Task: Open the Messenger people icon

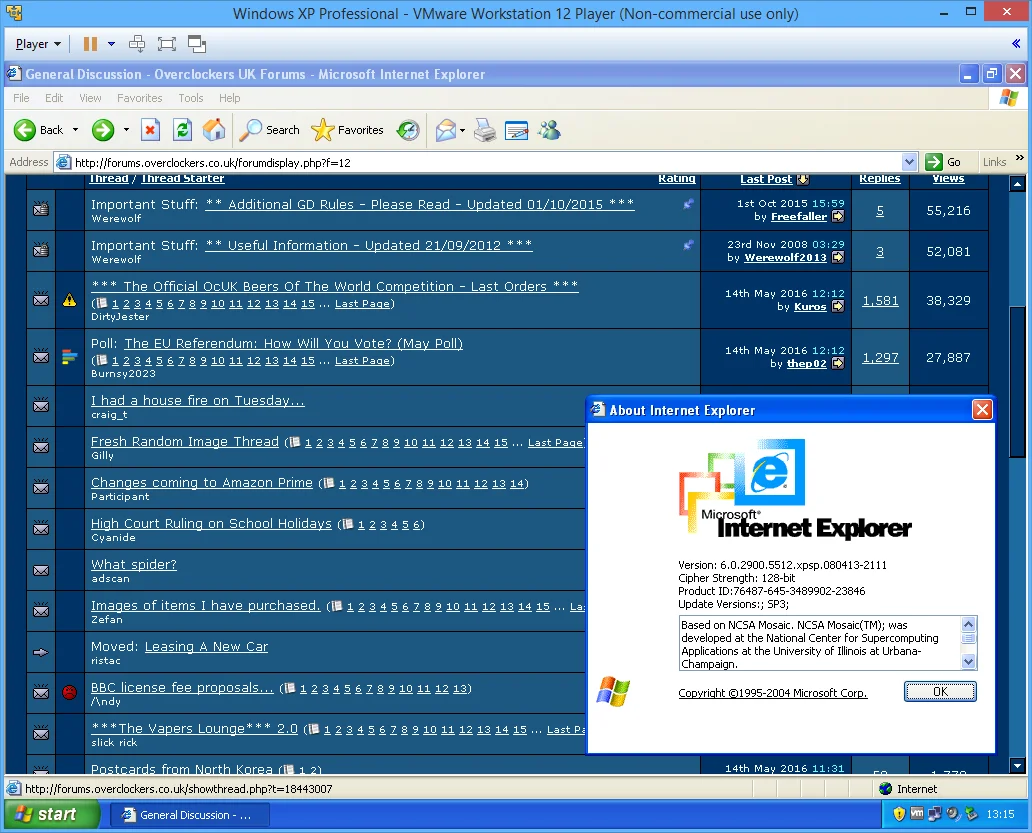Action: pyautogui.click(x=549, y=130)
